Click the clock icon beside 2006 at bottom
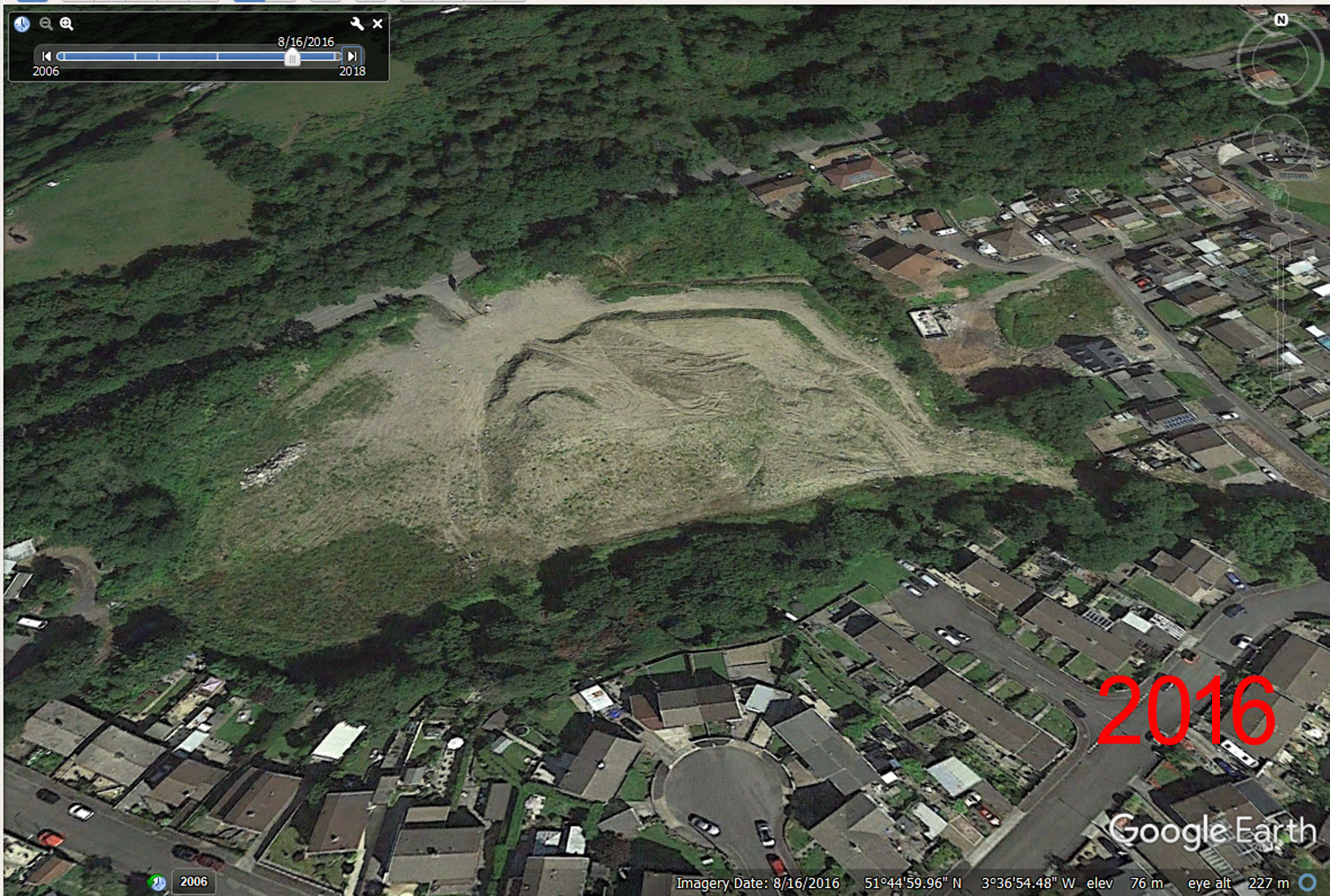Screen dimensions: 1330x896 coord(158,882)
